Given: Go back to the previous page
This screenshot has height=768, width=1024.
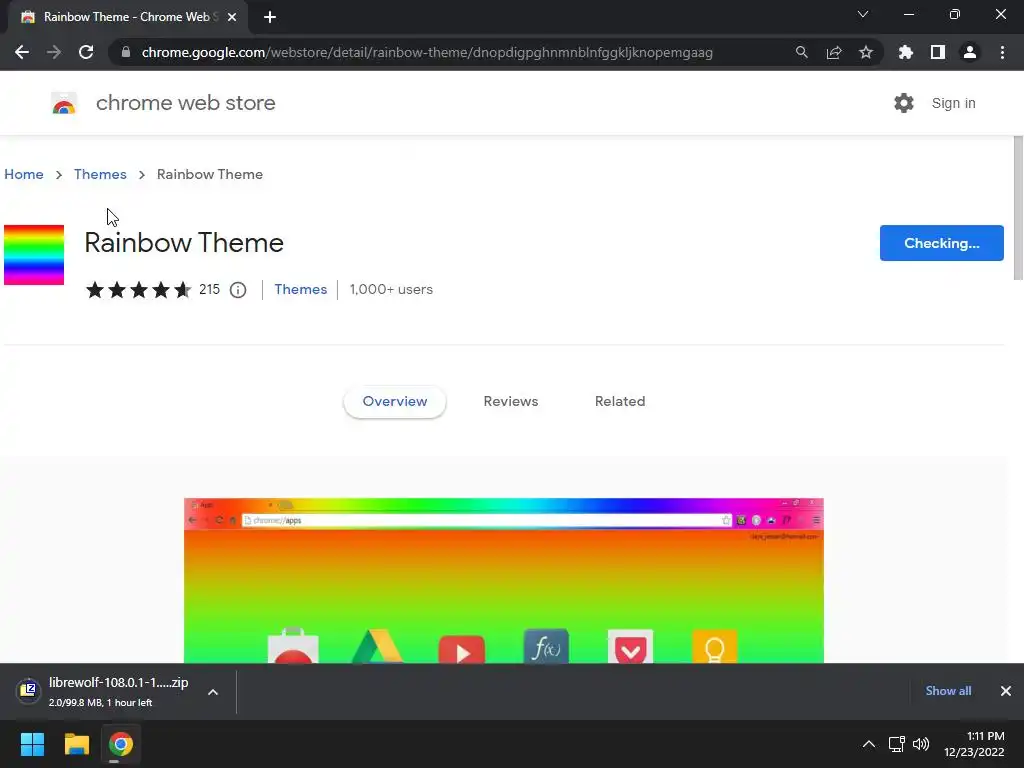Looking at the screenshot, I should pyautogui.click(x=22, y=52).
